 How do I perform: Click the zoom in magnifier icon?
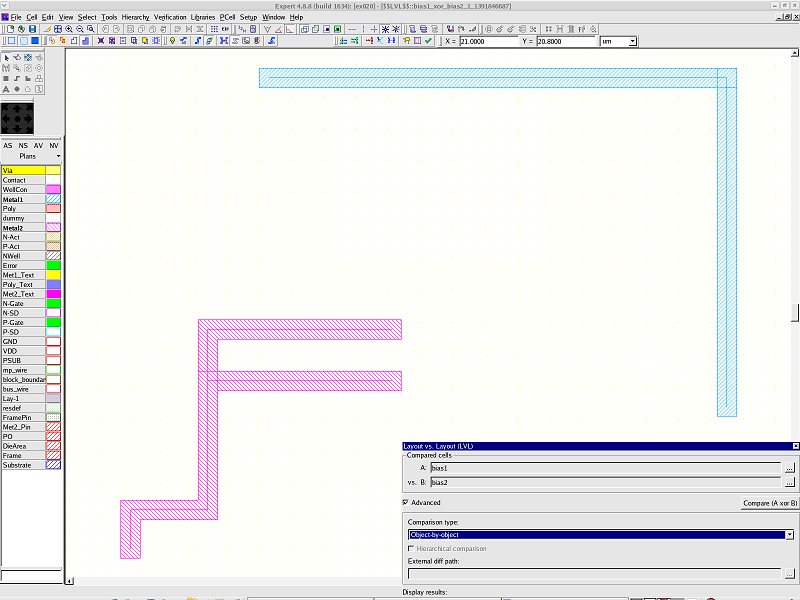[x=69, y=29]
